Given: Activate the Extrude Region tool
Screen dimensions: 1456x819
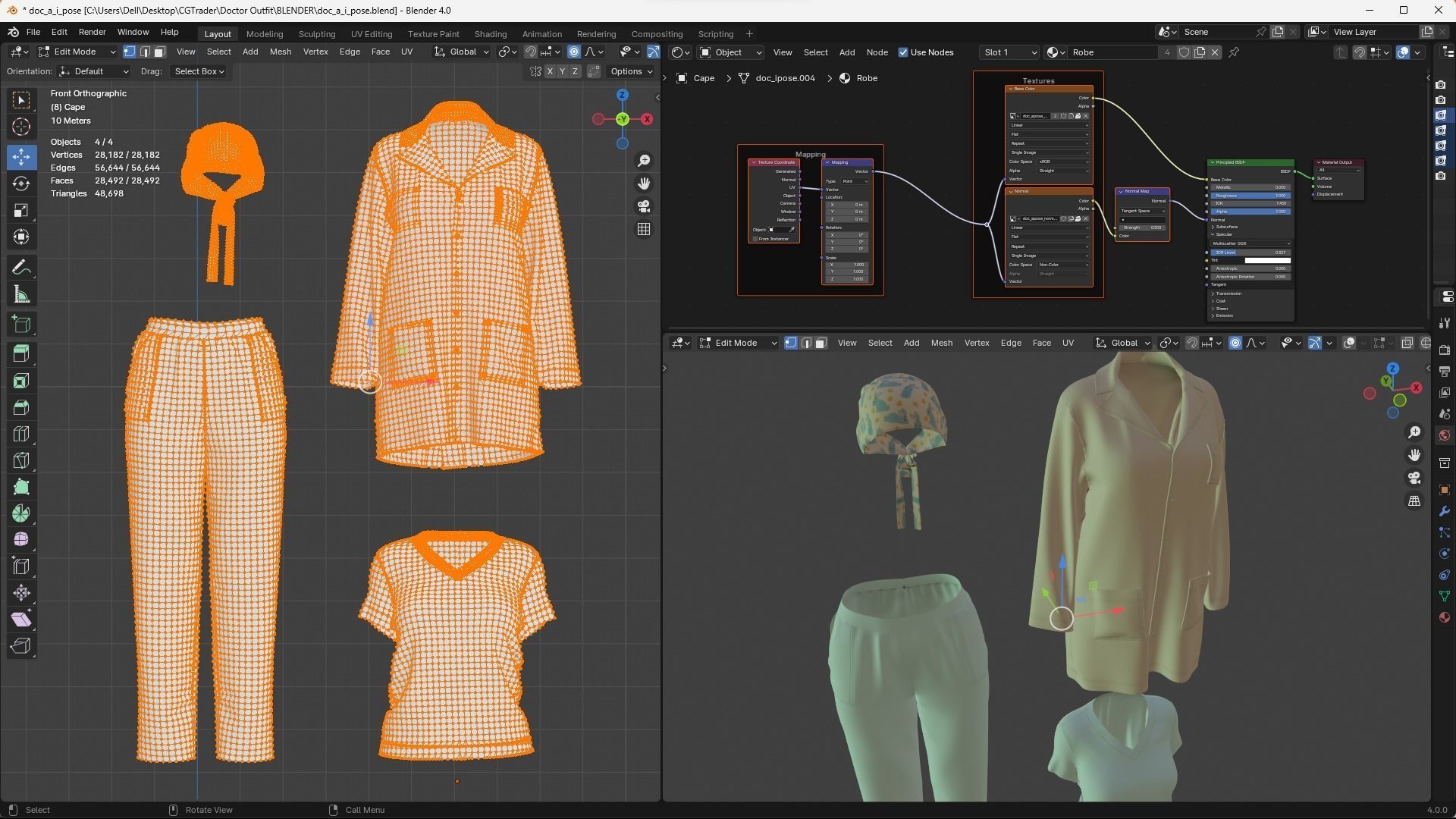Looking at the screenshot, I should coord(21,353).
